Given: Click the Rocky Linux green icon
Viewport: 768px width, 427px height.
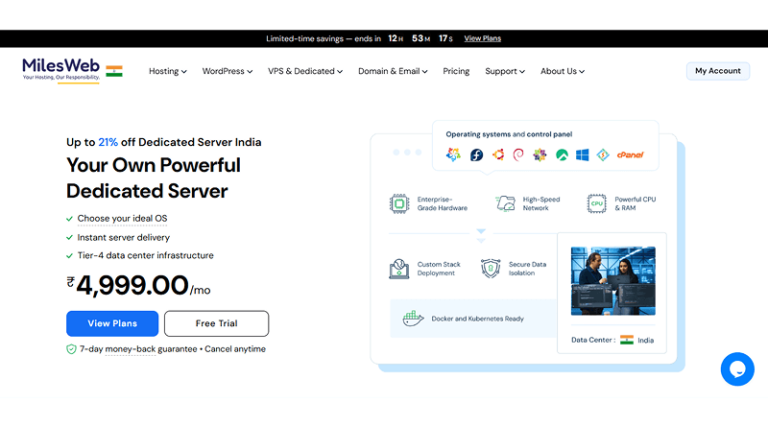Looking at the screenshot, I should coord(561,155).
